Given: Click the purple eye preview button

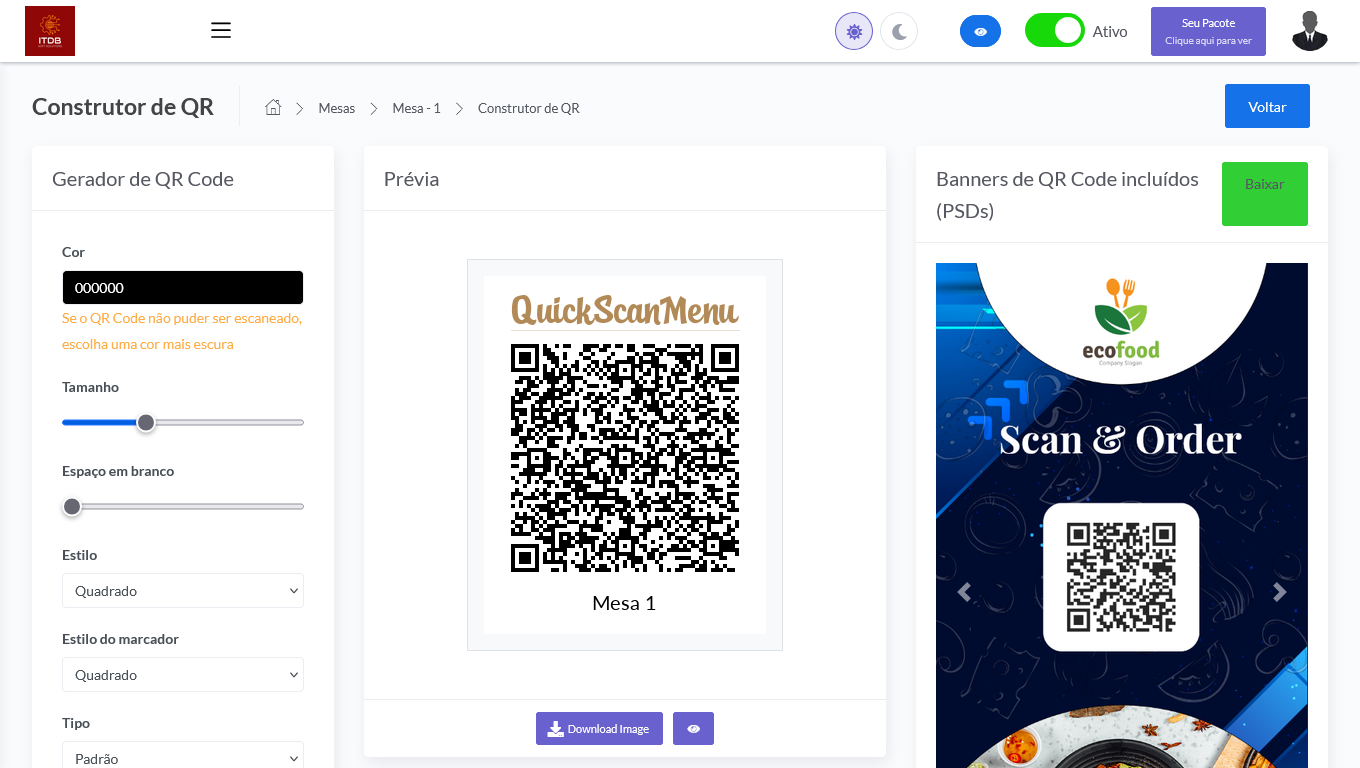Looking at the screenshot, I should pos(693,729).
